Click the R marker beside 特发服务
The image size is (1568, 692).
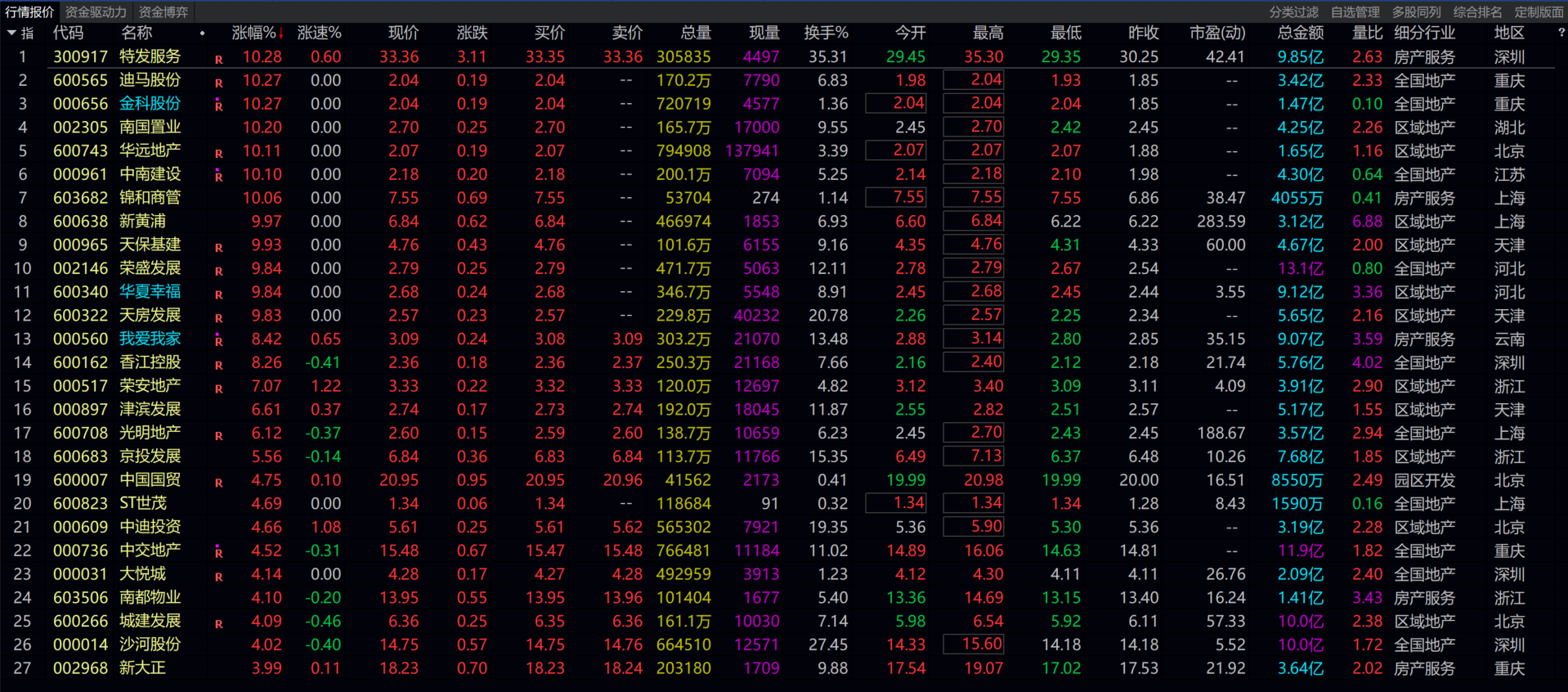[x=218, y=60]
